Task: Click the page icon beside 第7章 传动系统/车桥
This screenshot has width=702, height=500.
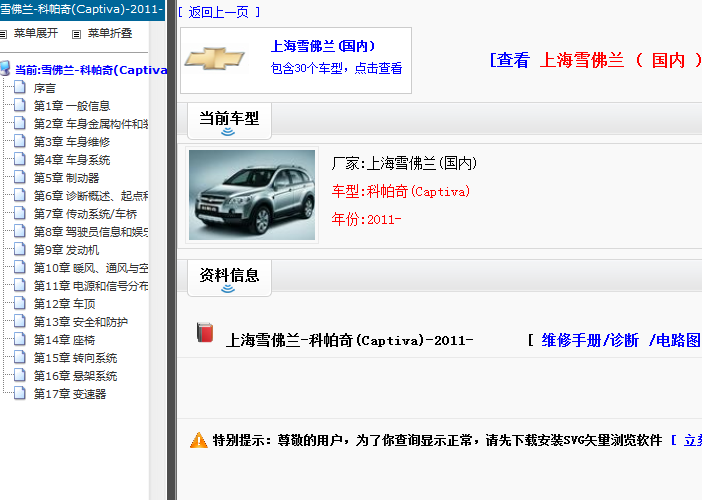Action: 20,213
